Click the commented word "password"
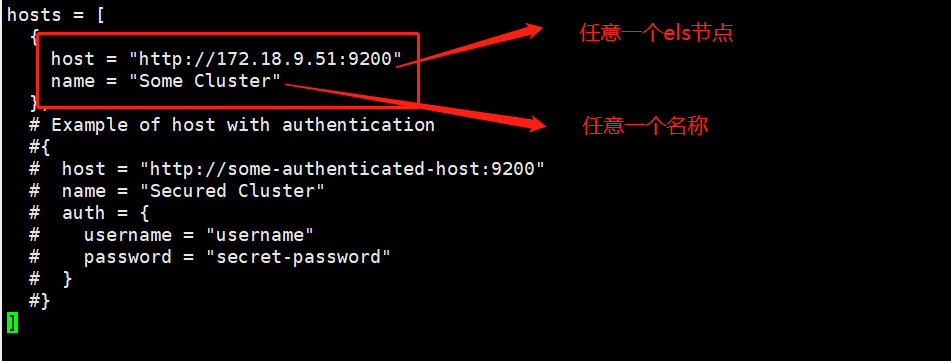 127,257
